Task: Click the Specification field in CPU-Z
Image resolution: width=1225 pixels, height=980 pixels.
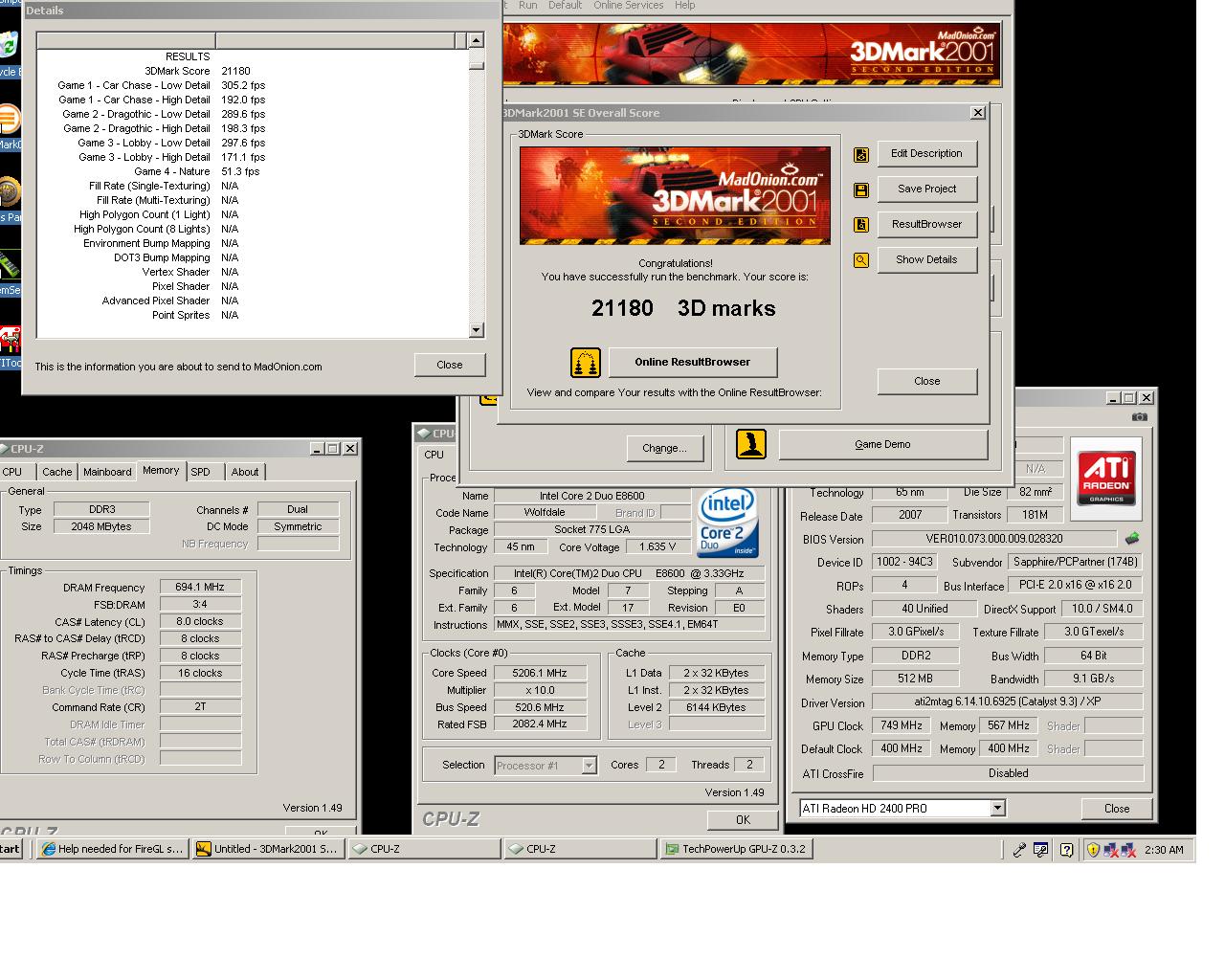Action: [630, 574]
